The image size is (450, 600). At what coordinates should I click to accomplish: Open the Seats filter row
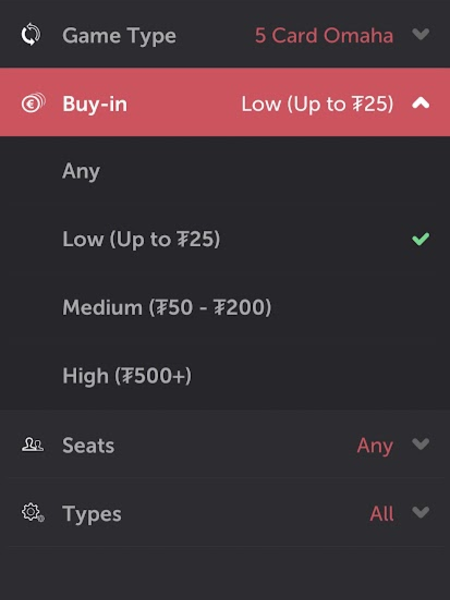pyautogui.click(x=225, y=444)
